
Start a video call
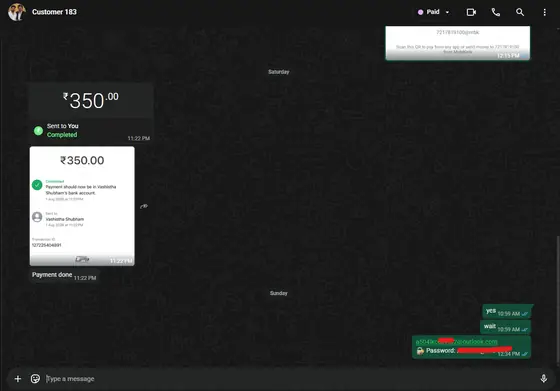point(471,12)
